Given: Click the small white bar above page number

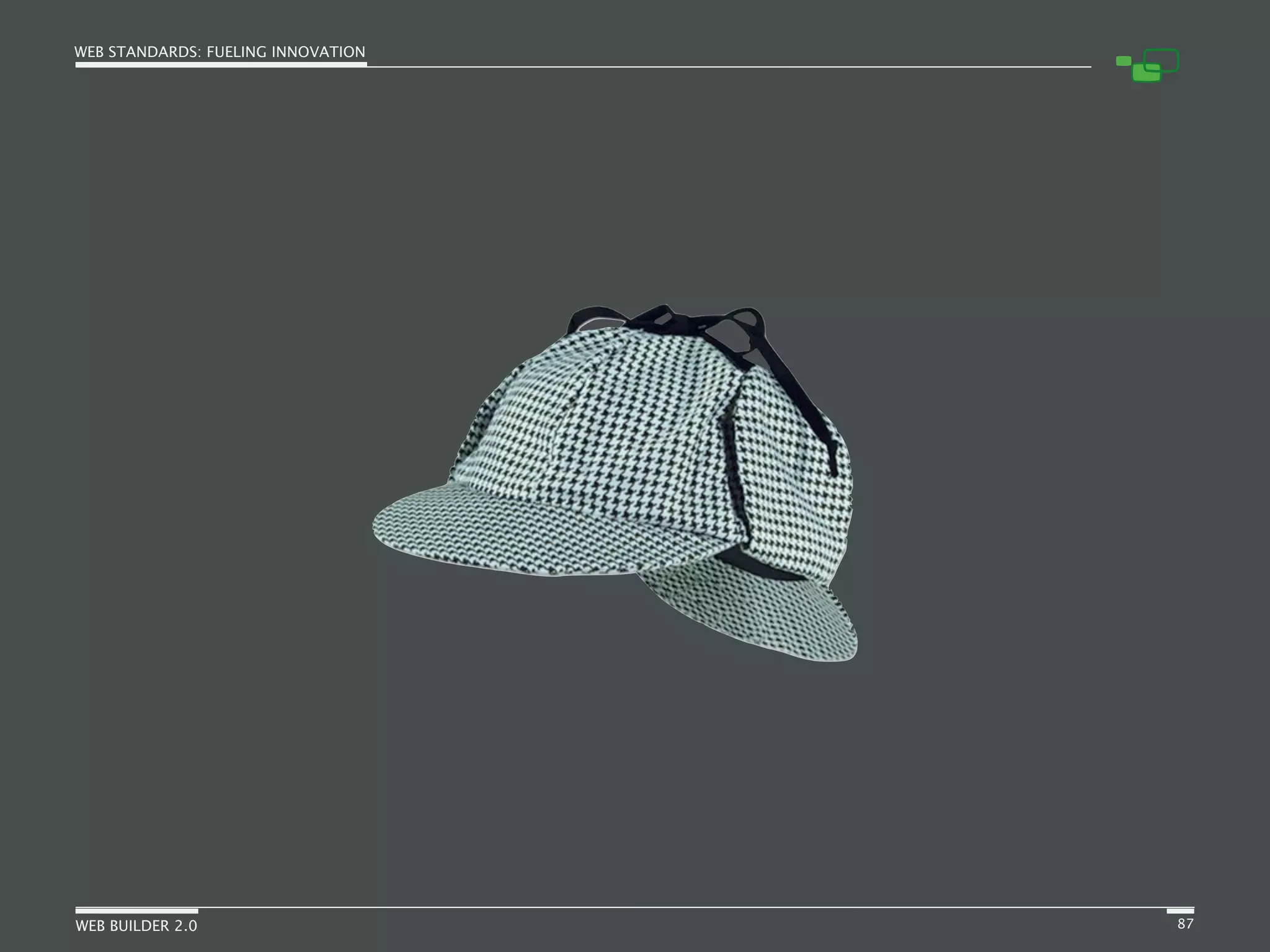Looking at the screenshot, I should [x=1180, y=911].
